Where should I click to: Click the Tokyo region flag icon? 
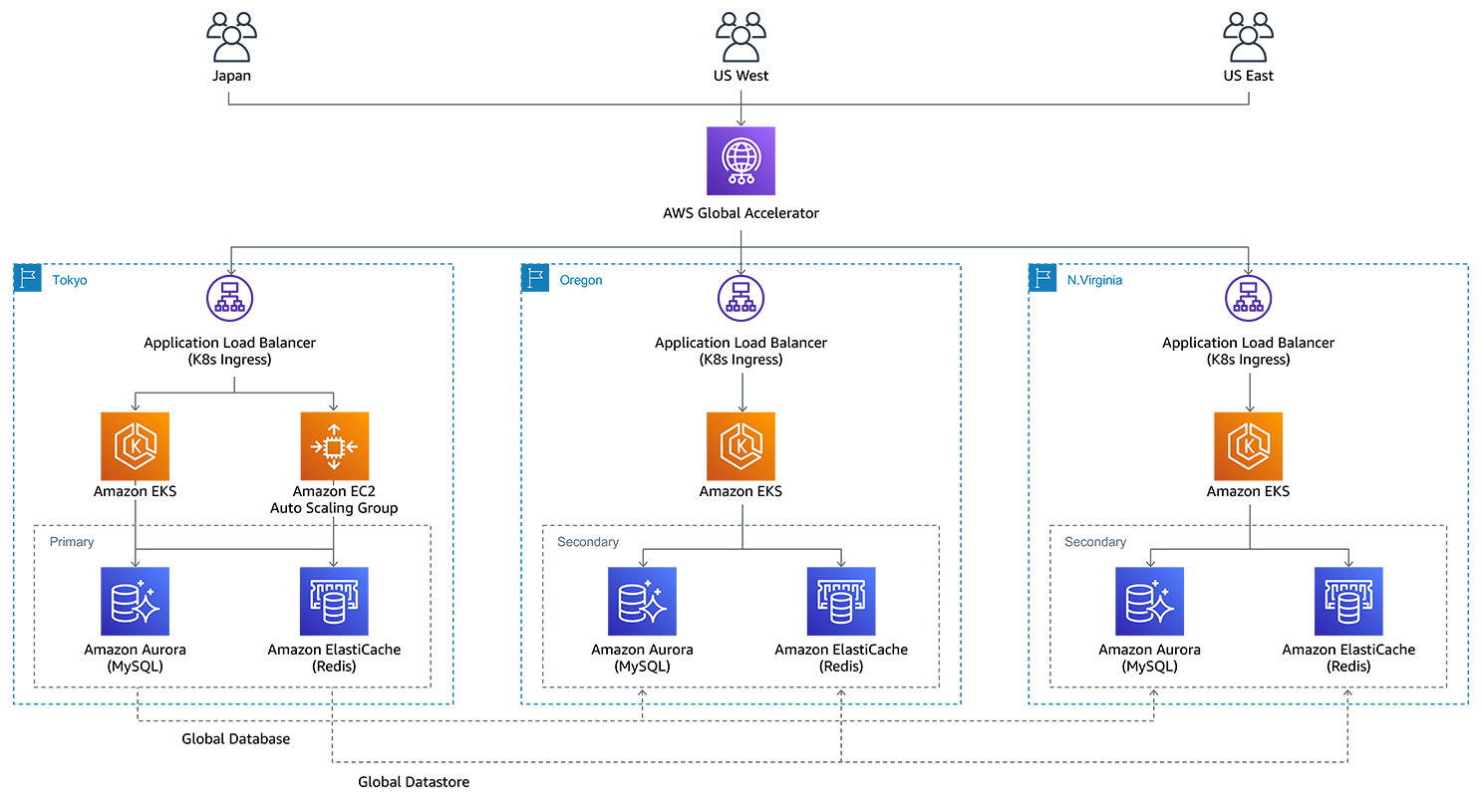(27, 278)
